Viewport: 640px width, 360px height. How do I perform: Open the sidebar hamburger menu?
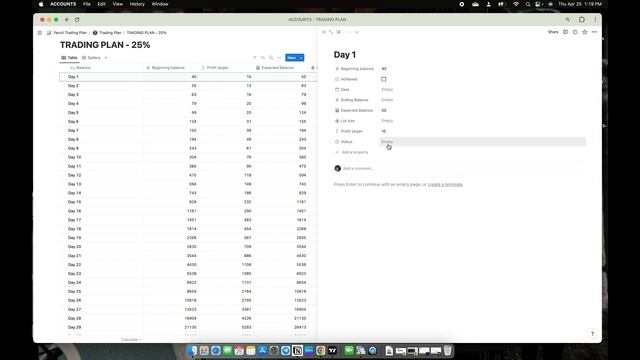[40, 33]
